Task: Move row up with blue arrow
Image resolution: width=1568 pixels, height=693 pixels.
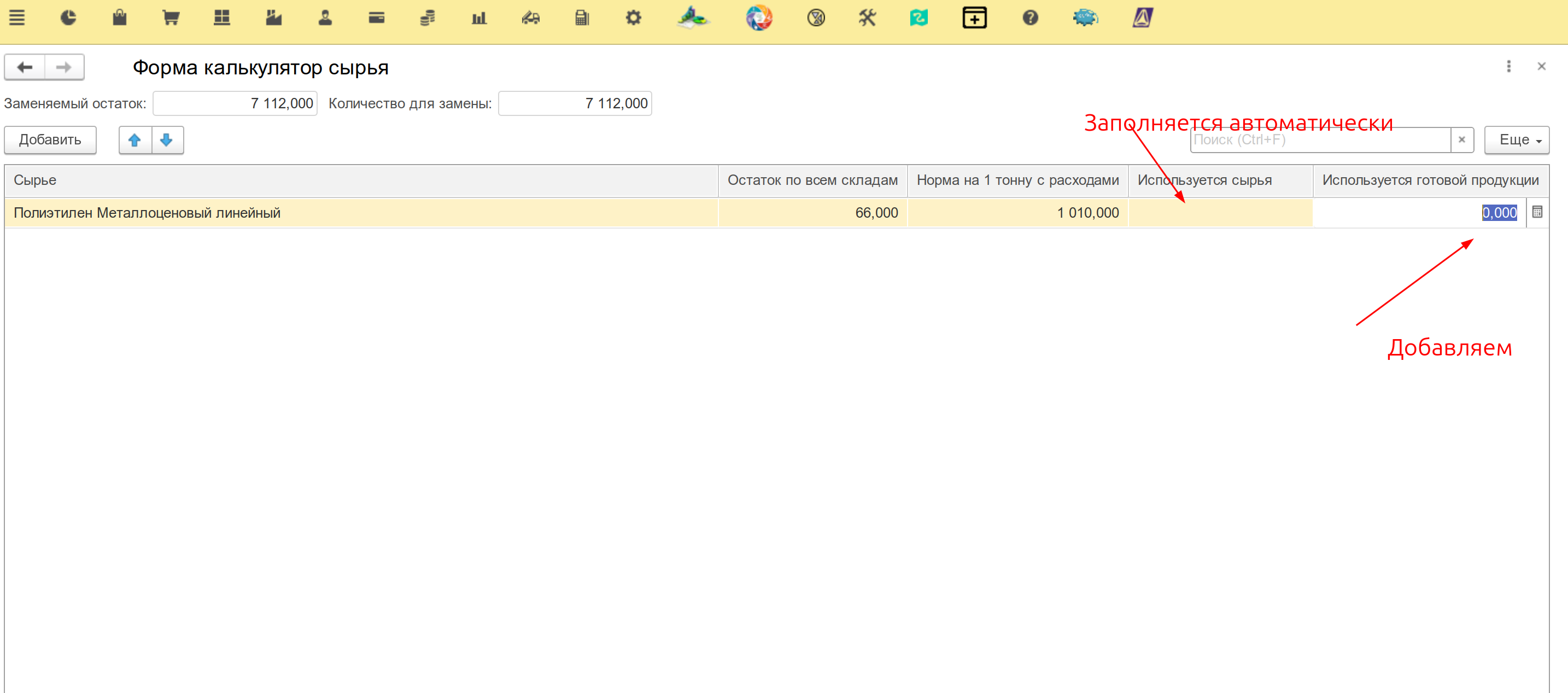Action: pos(135,140)
